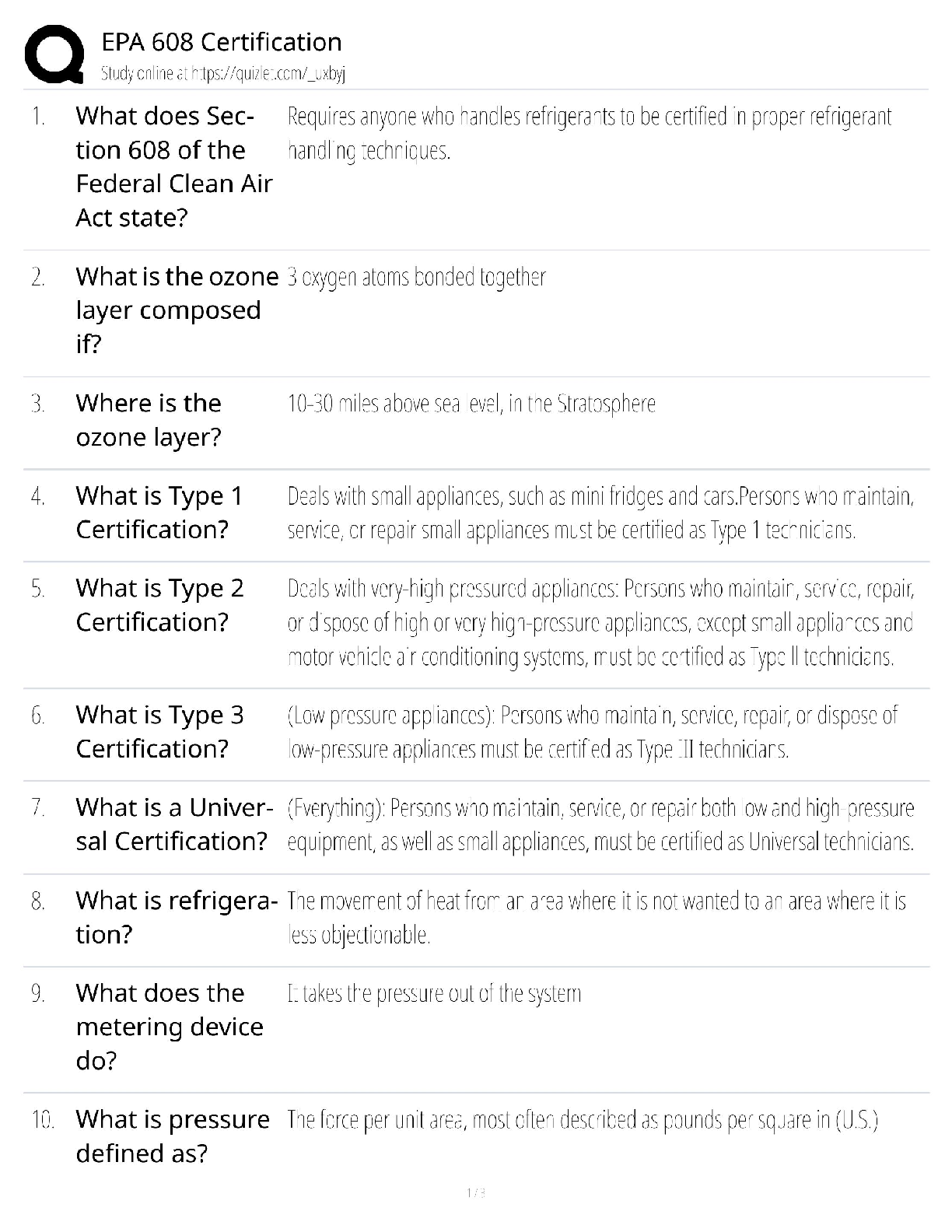Click the metering device question
This screenshot has width=952, height=1232.
[170, 1027]
